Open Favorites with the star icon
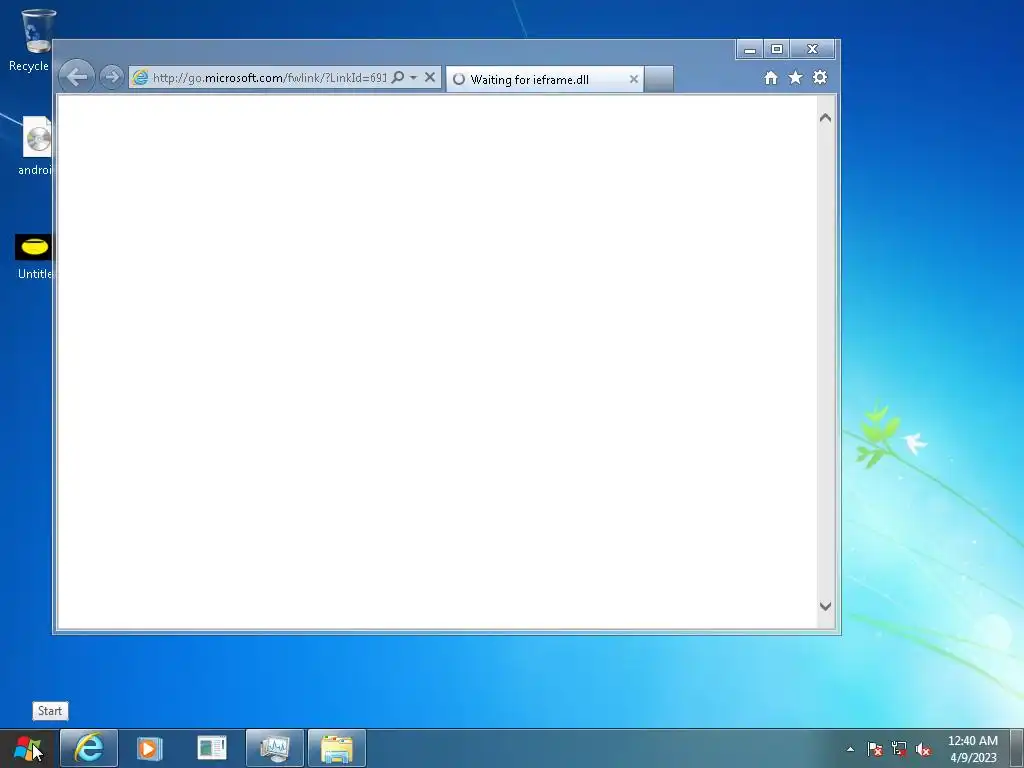This screenshot has height=768, width=1024. click(795, 78)
